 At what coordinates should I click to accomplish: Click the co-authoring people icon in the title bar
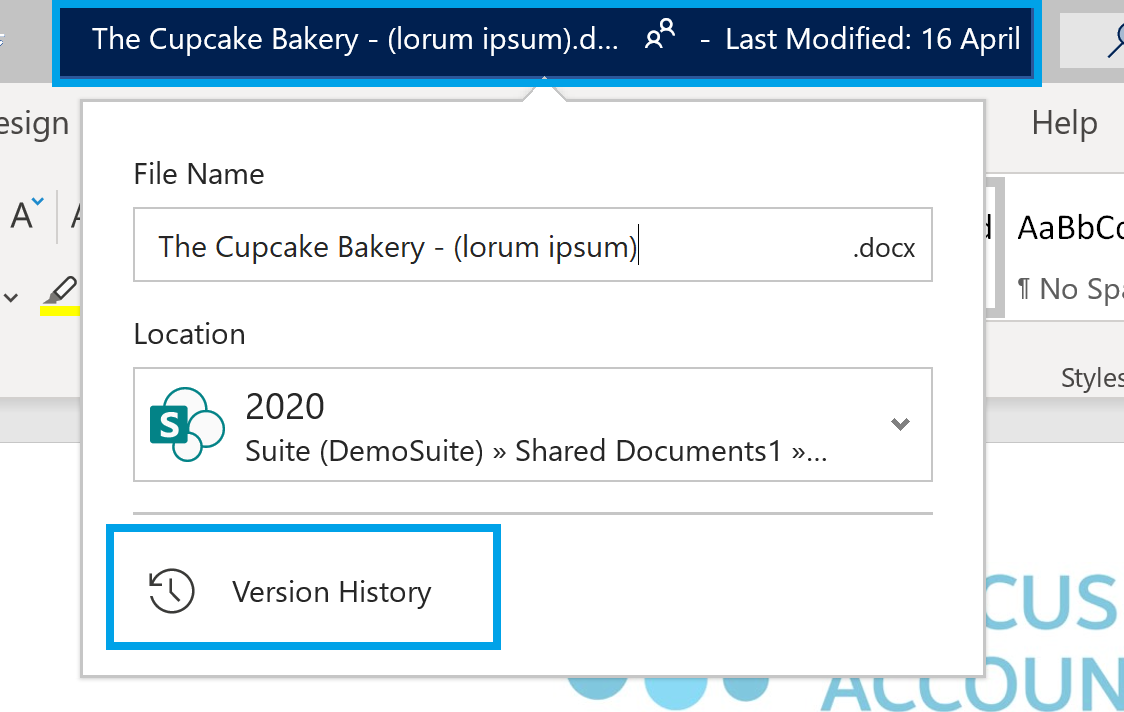click(658, 37)
